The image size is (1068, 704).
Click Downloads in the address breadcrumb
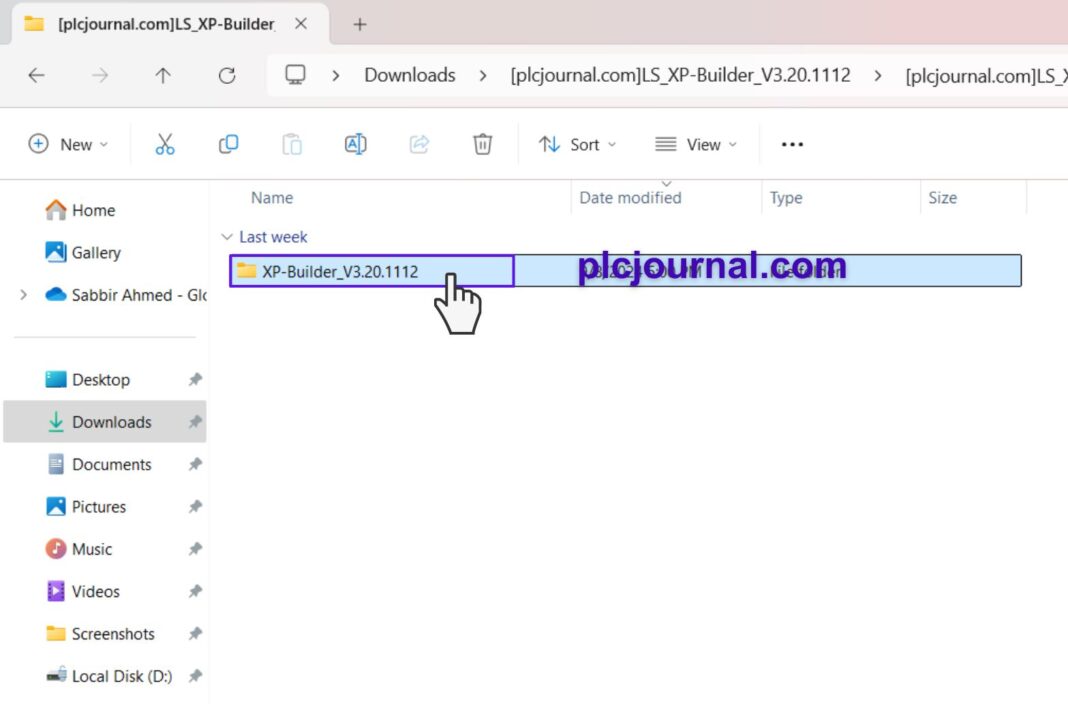point(410,75)
